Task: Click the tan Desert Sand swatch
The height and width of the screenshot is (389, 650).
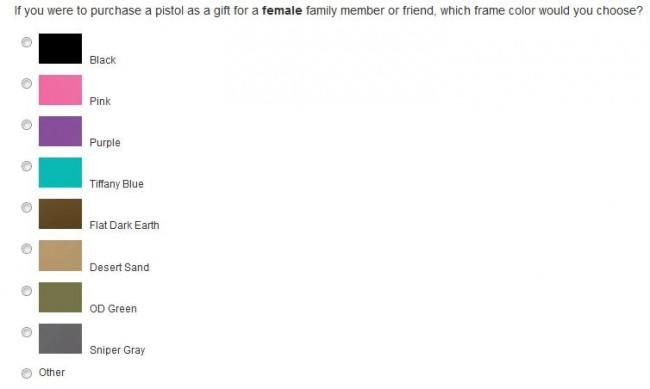Action: coord(61,255)
